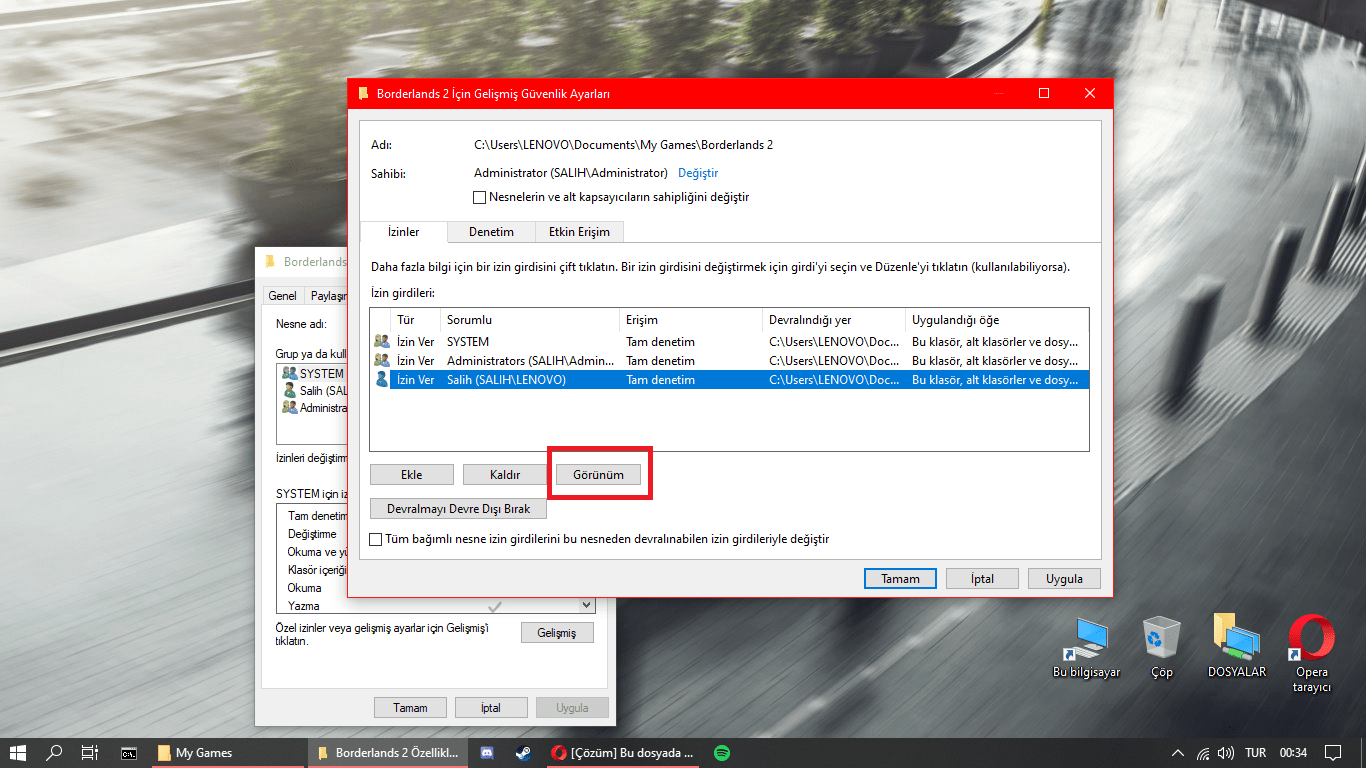Open Paylaşım tab in Properties window
Screen dimensions: 1366x768
coord(329,296)
